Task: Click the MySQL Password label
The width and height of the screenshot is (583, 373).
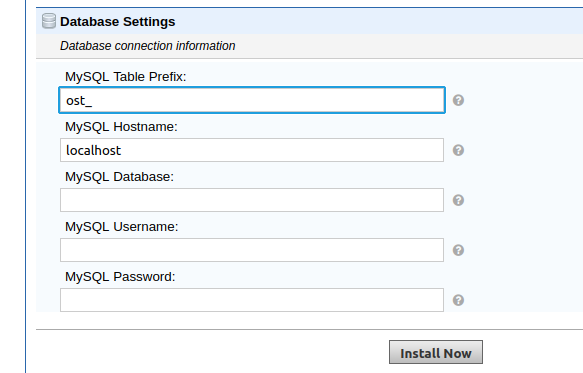Action: tap(120, 277)
